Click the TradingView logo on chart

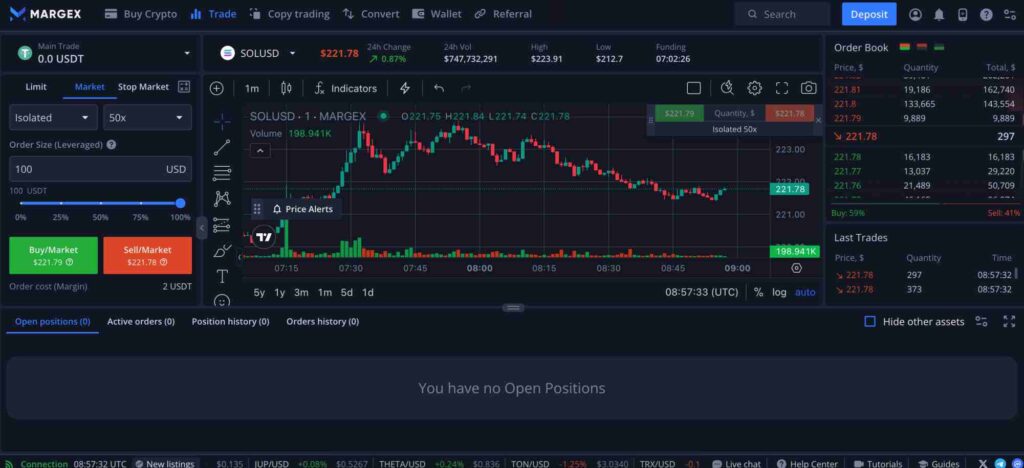click(x=264, y=237)
